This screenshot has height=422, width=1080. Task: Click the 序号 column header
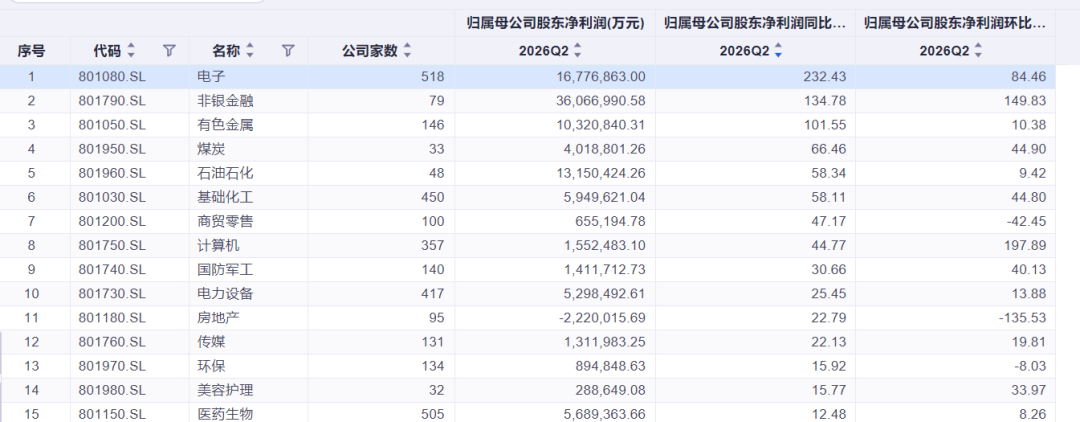(32, 50)
